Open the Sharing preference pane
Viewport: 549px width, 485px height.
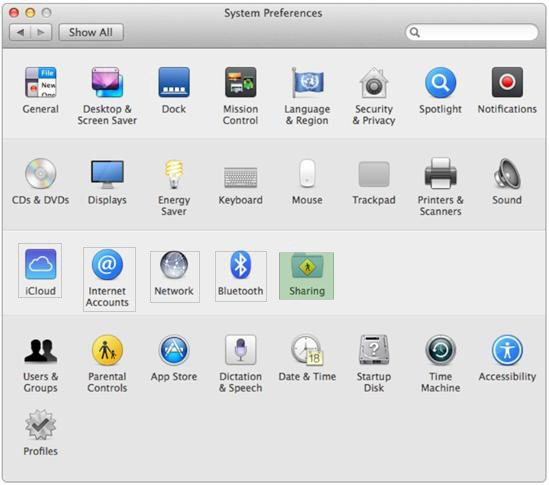pos(306,276)
